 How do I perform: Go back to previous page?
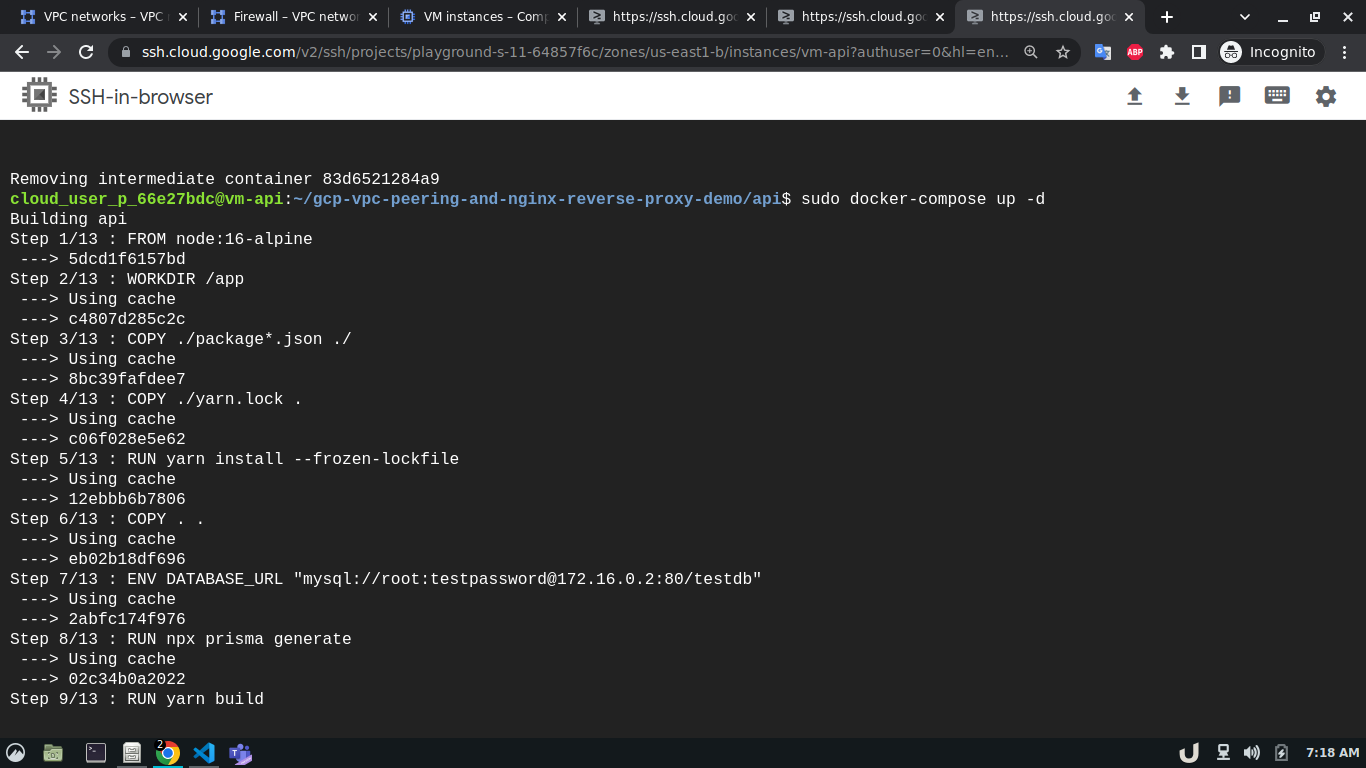click(x=22, y=52)
